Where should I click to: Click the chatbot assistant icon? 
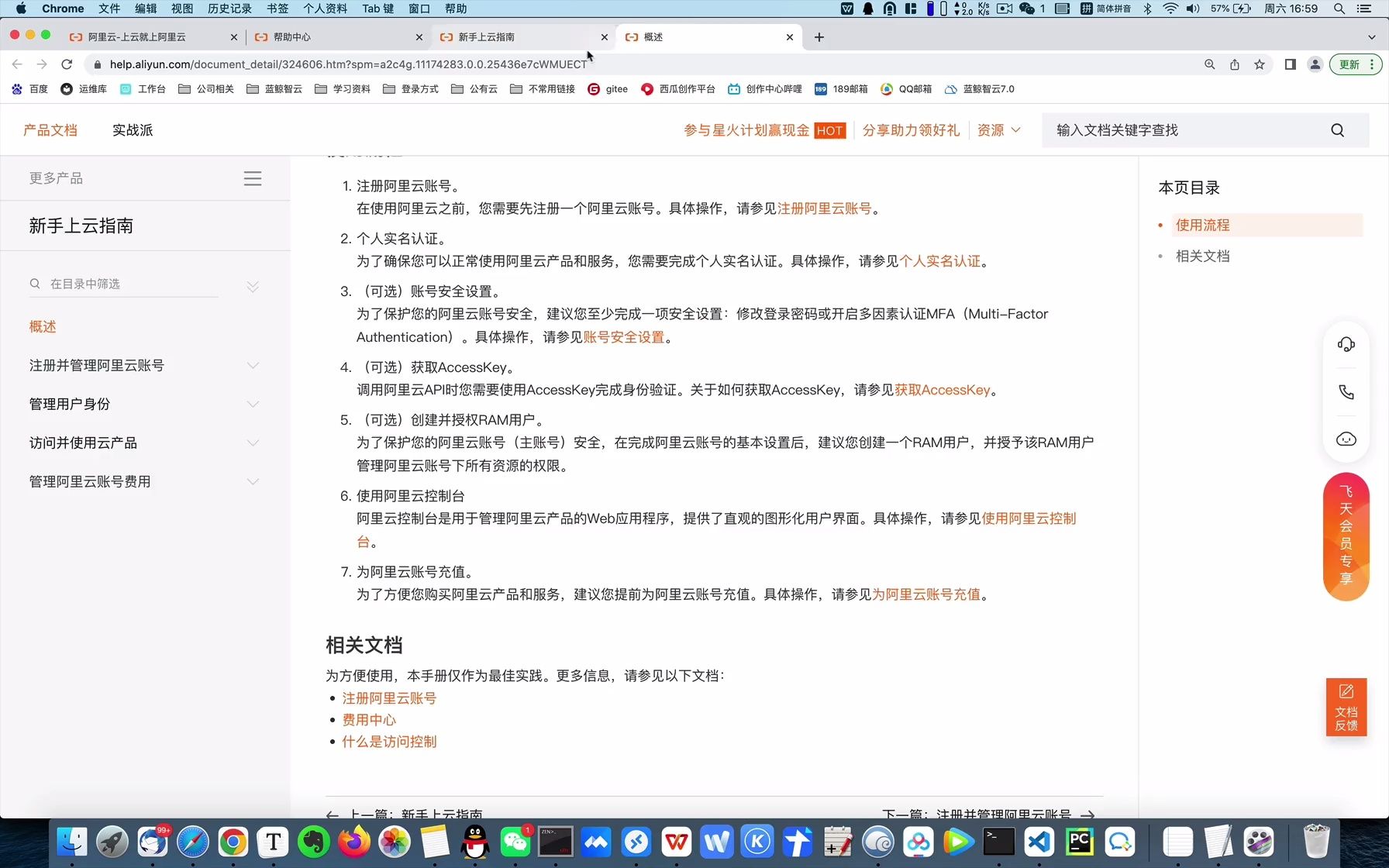(x=1346, y=439)
